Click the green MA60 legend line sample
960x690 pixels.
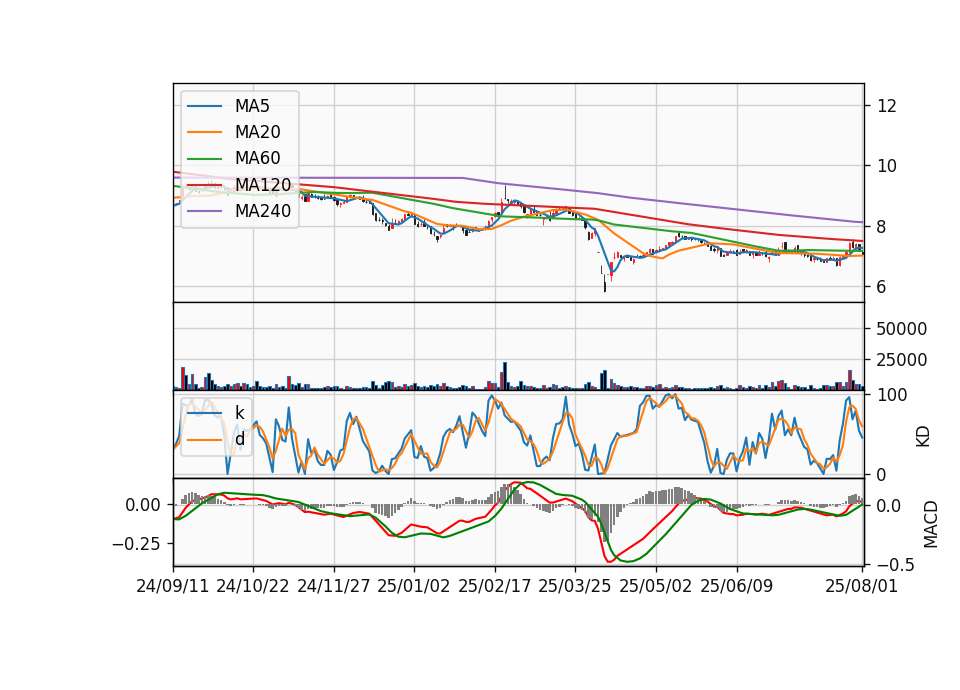204,159
